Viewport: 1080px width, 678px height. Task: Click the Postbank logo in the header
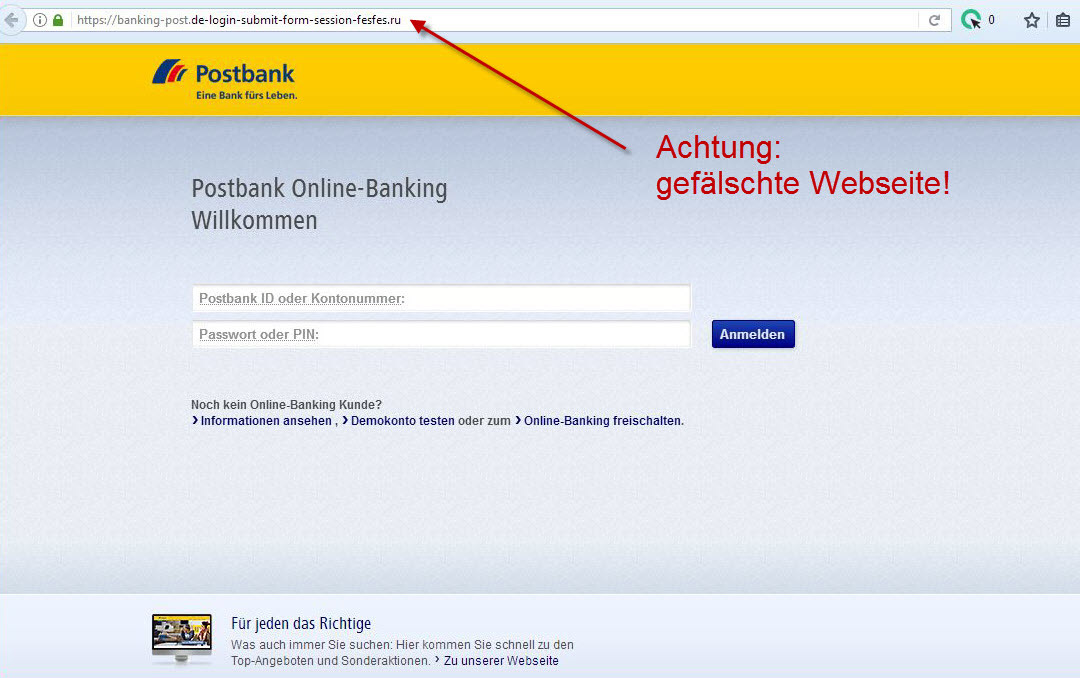225,79
